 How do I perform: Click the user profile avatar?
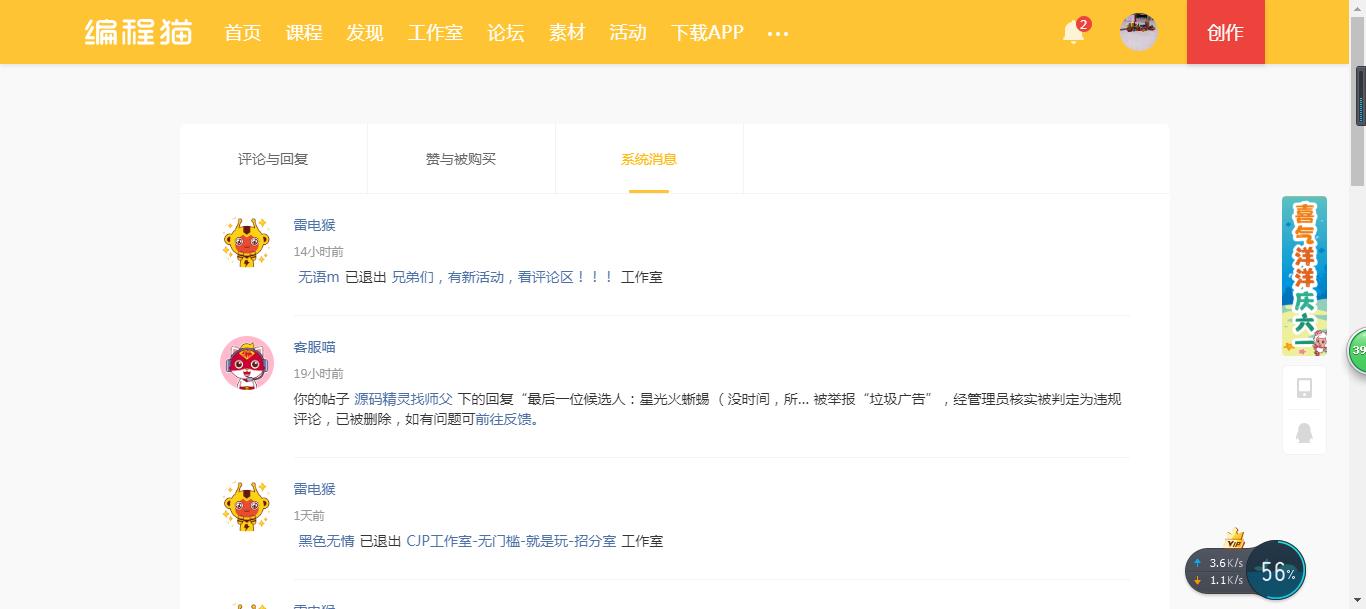[1139, 32]
